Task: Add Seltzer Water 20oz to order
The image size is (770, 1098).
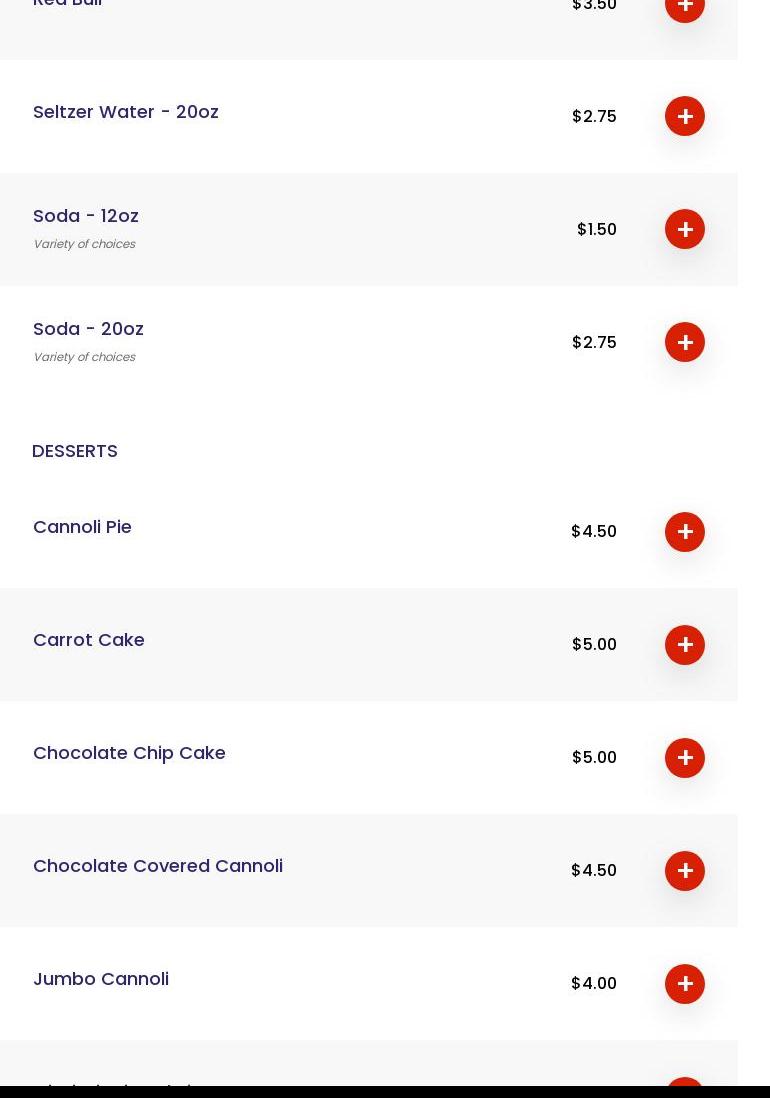Action: tap(685, 116)
